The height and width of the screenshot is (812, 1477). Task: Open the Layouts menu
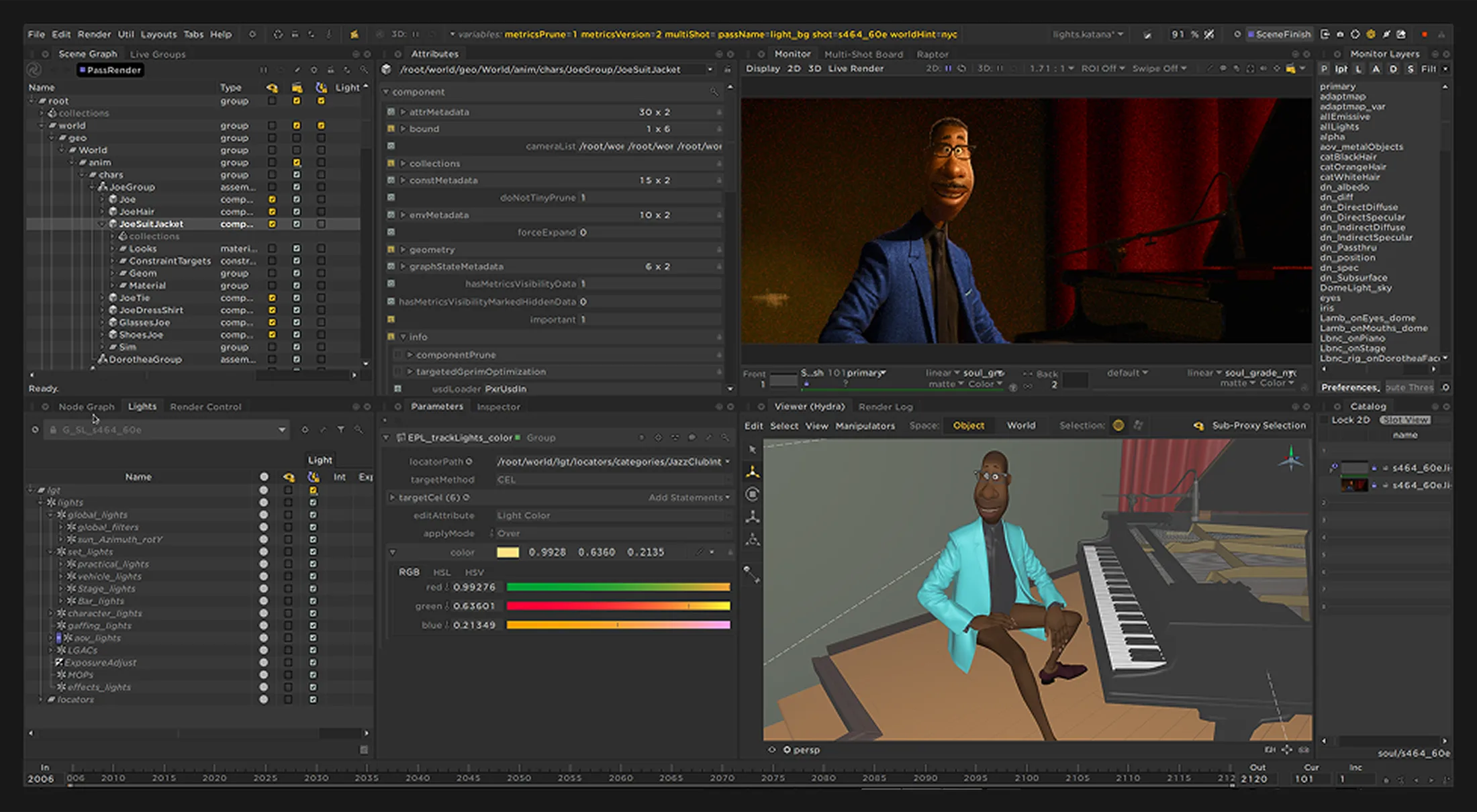click(x=158, y=34)
